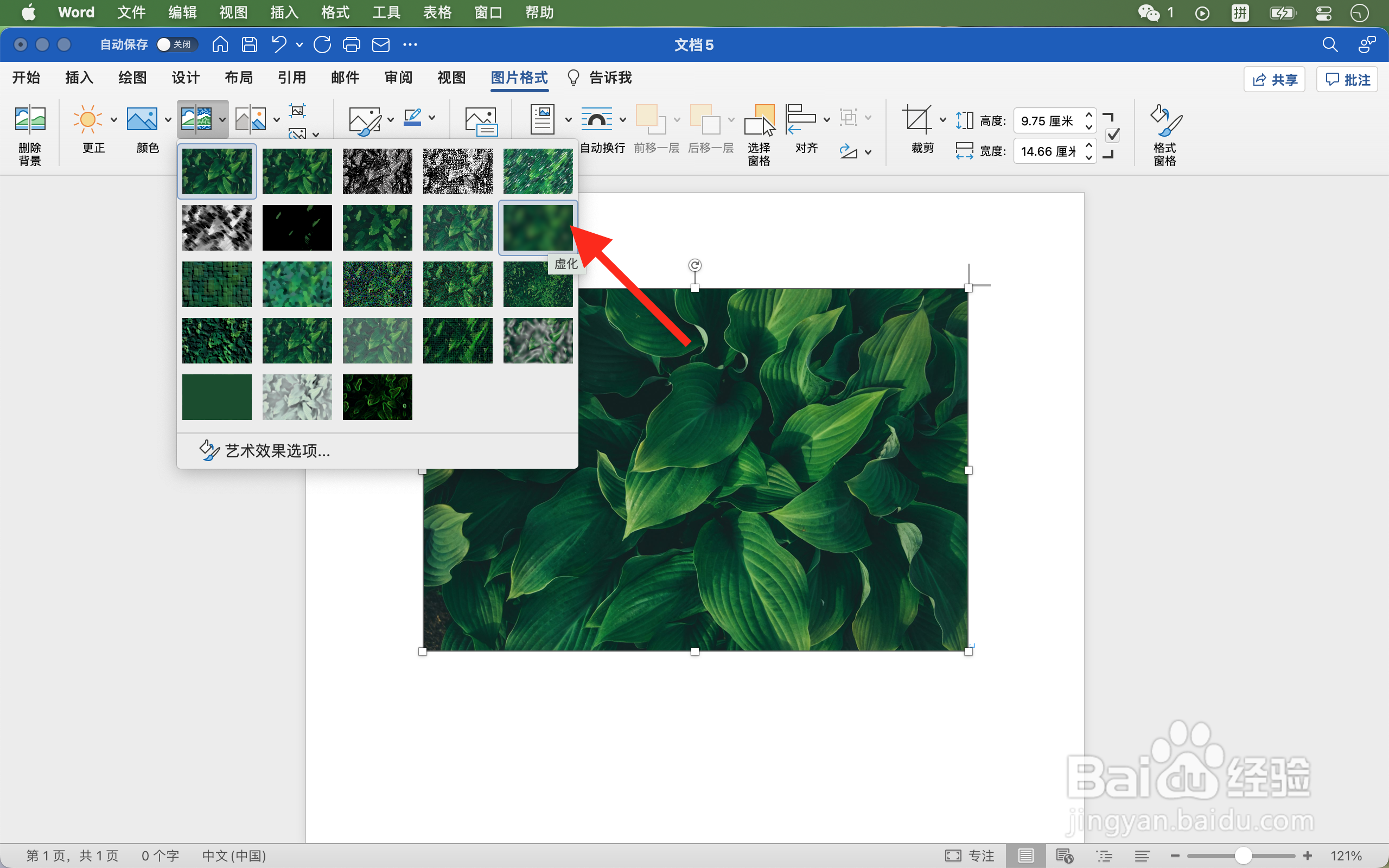The image size is (1389, 868).
Task: Open the 布局 ribbon tab
Action: (x=239, y=78)
